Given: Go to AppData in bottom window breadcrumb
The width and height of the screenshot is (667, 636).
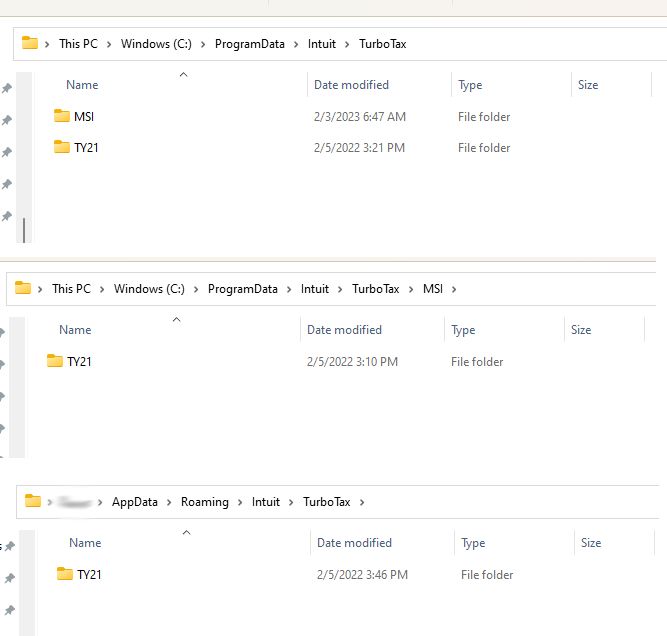Looking at the screenshot, I should point(135,502).
